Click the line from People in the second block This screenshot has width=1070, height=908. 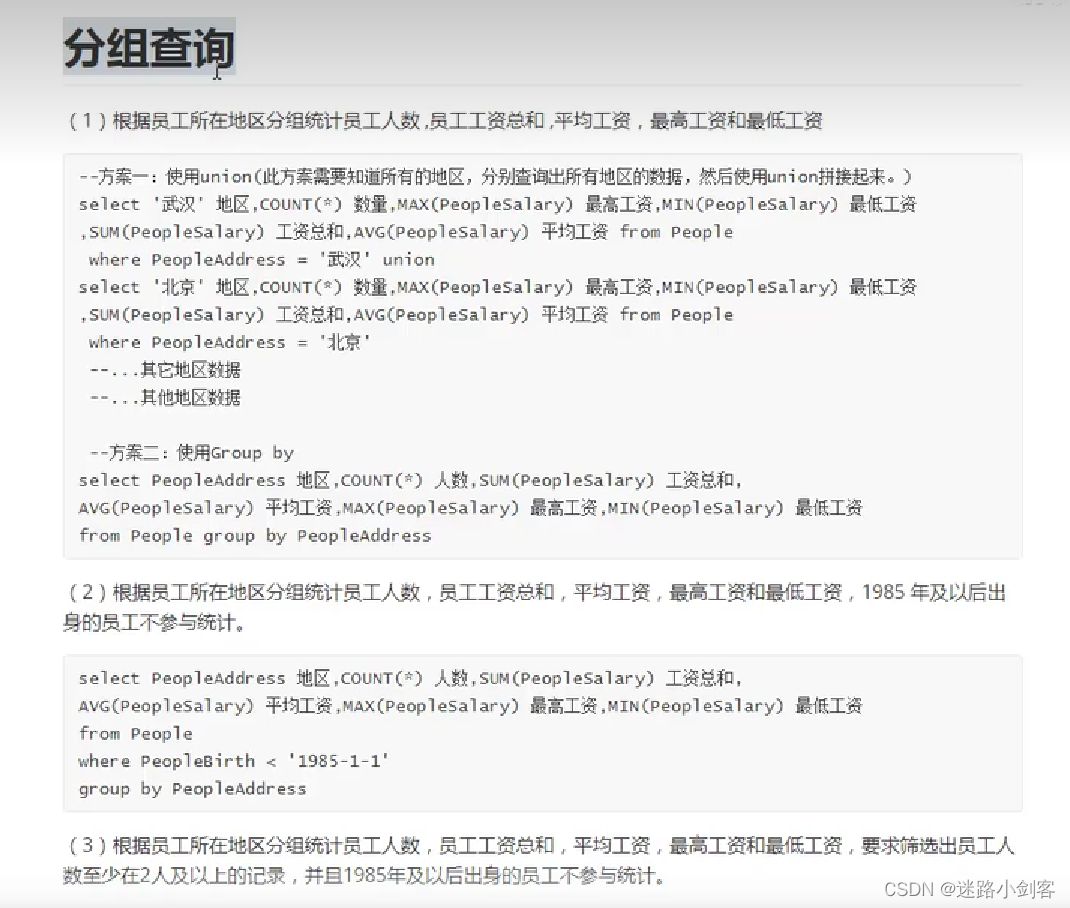(134, 733)
